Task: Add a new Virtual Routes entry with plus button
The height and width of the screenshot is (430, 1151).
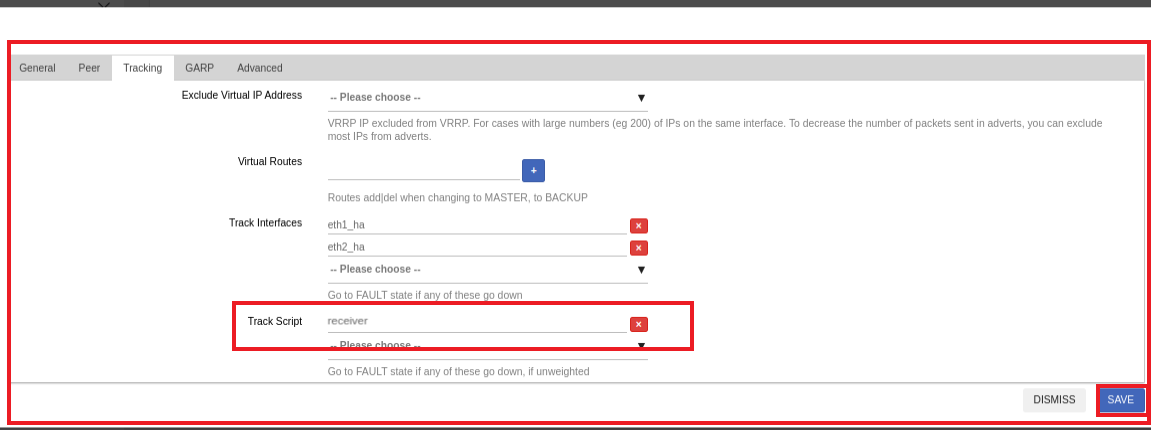Action: pos(534,170)
